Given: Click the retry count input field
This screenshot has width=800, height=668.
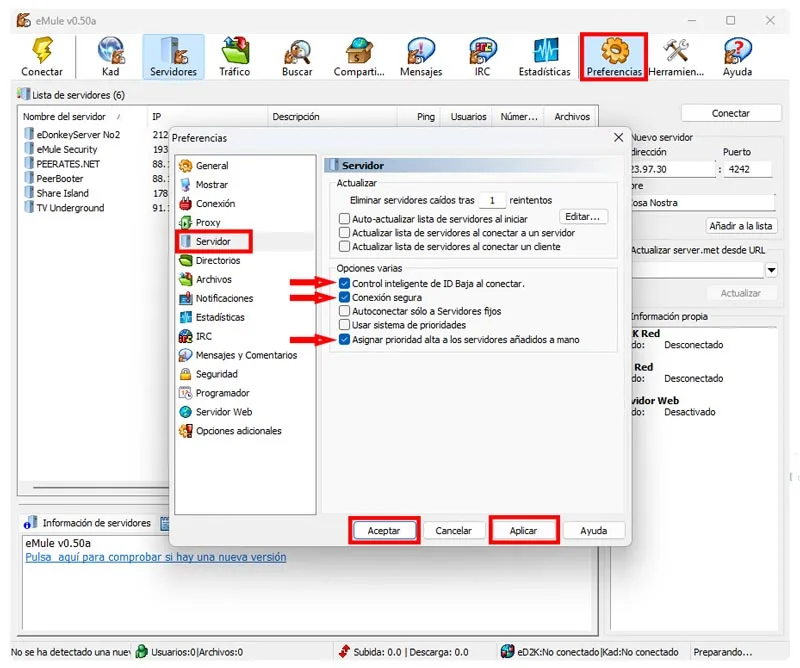Looking at the screenshot, I should click(x=493, y=199).
